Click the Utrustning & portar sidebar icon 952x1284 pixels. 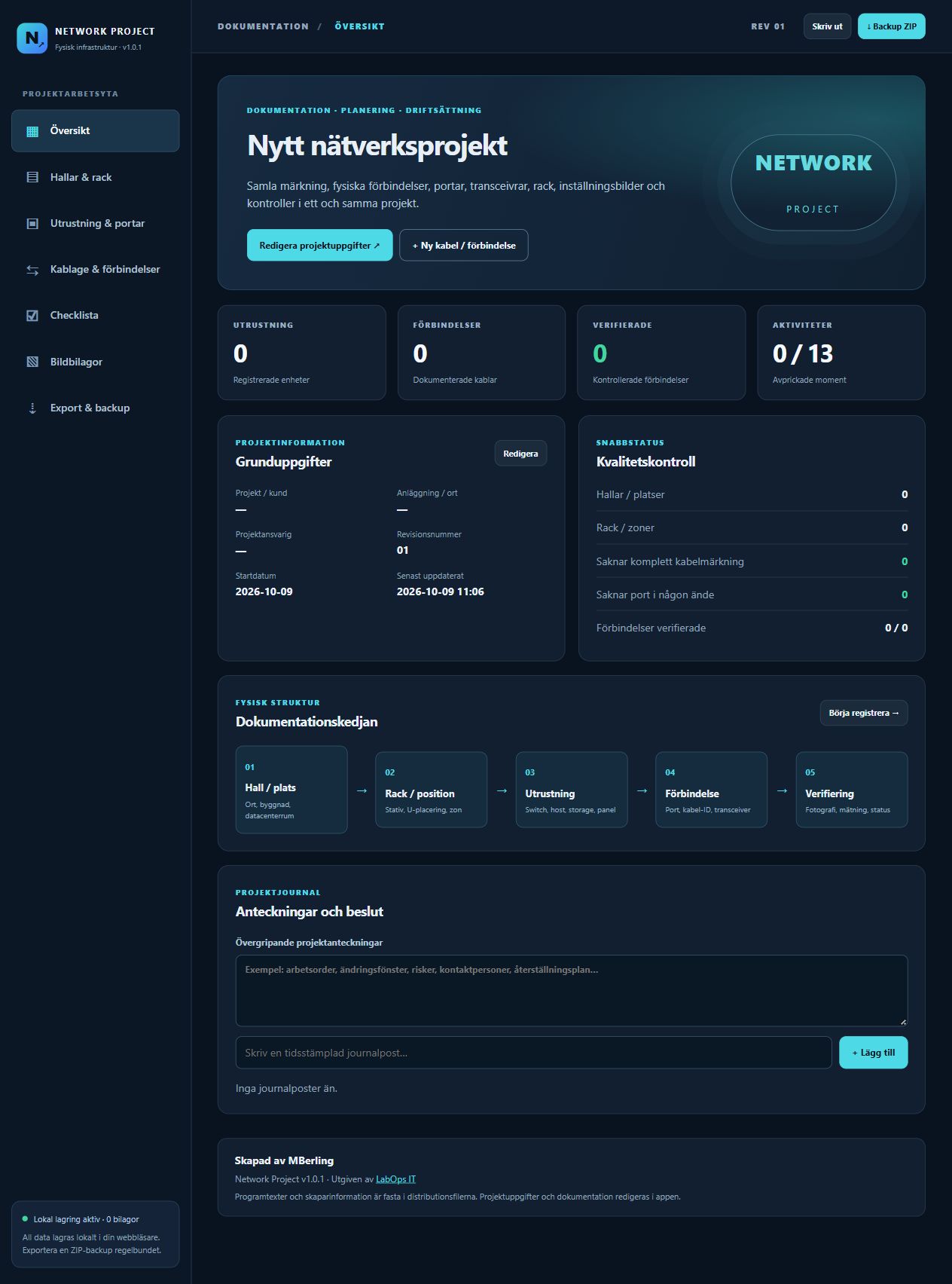[x=32, y=224]
